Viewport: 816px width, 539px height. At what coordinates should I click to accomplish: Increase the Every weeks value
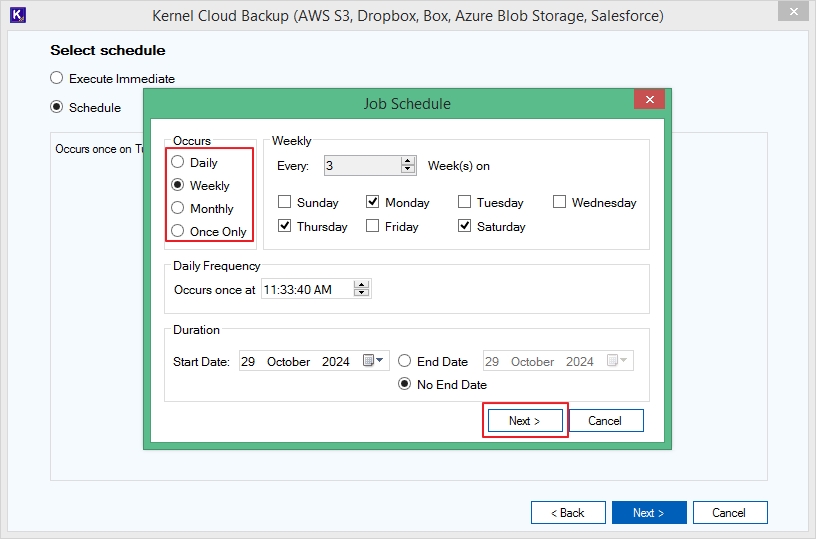[408, 161]
